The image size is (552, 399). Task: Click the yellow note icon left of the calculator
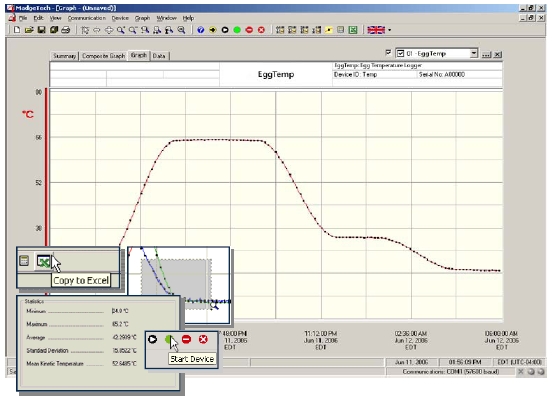328,30
